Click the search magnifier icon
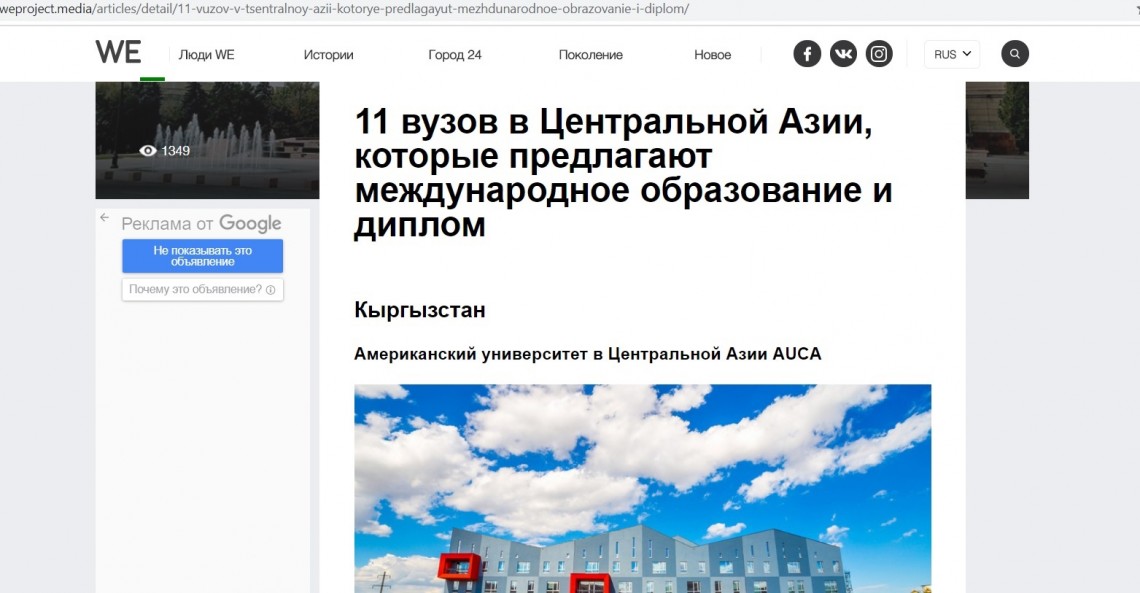 (1015, 54)
